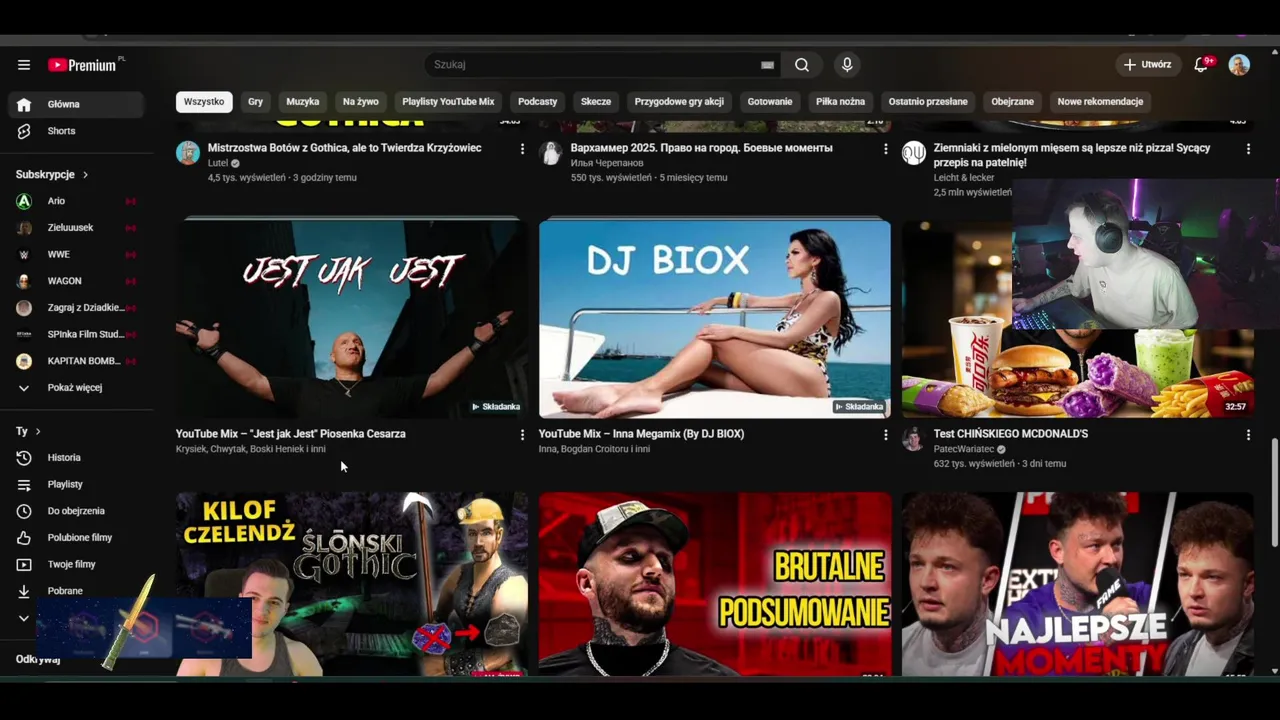
Task: Select the Nowe rekomendacje chip
Action: (1100, 102)
